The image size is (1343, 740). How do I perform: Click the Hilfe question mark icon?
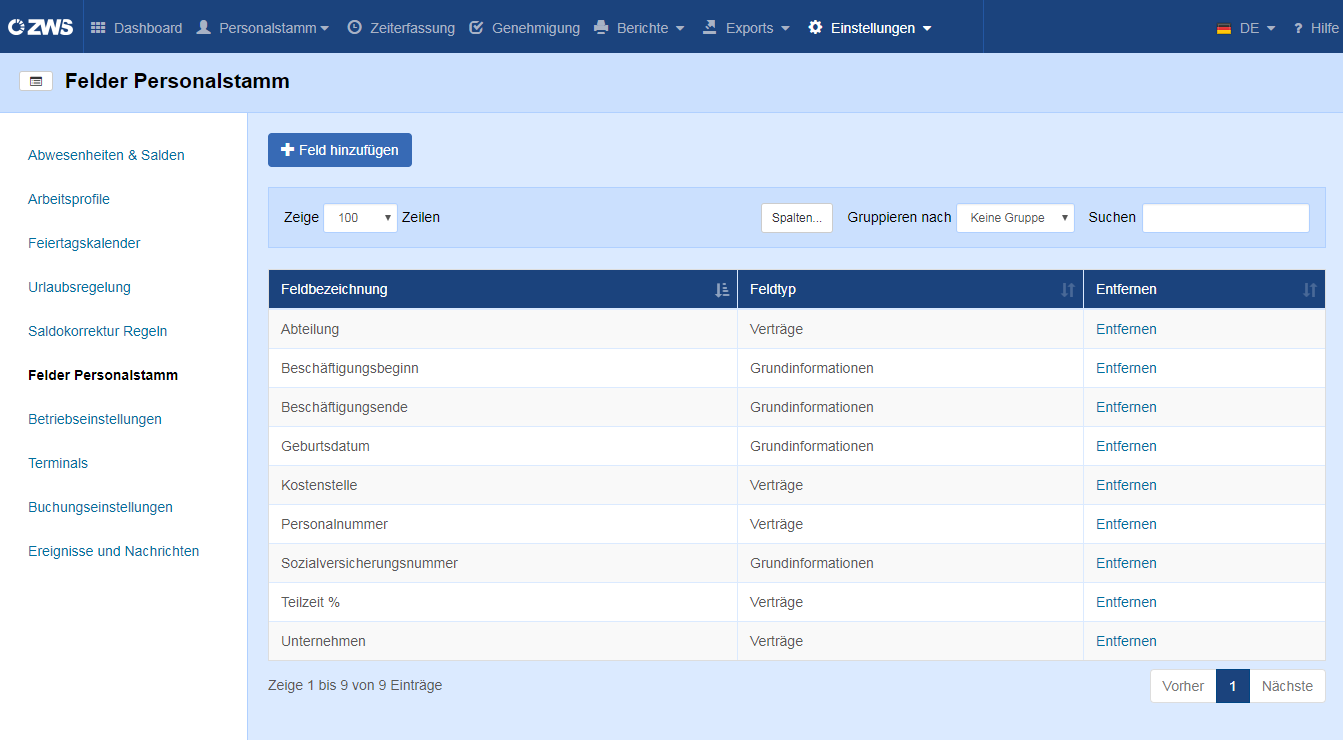coord(1298,29)
